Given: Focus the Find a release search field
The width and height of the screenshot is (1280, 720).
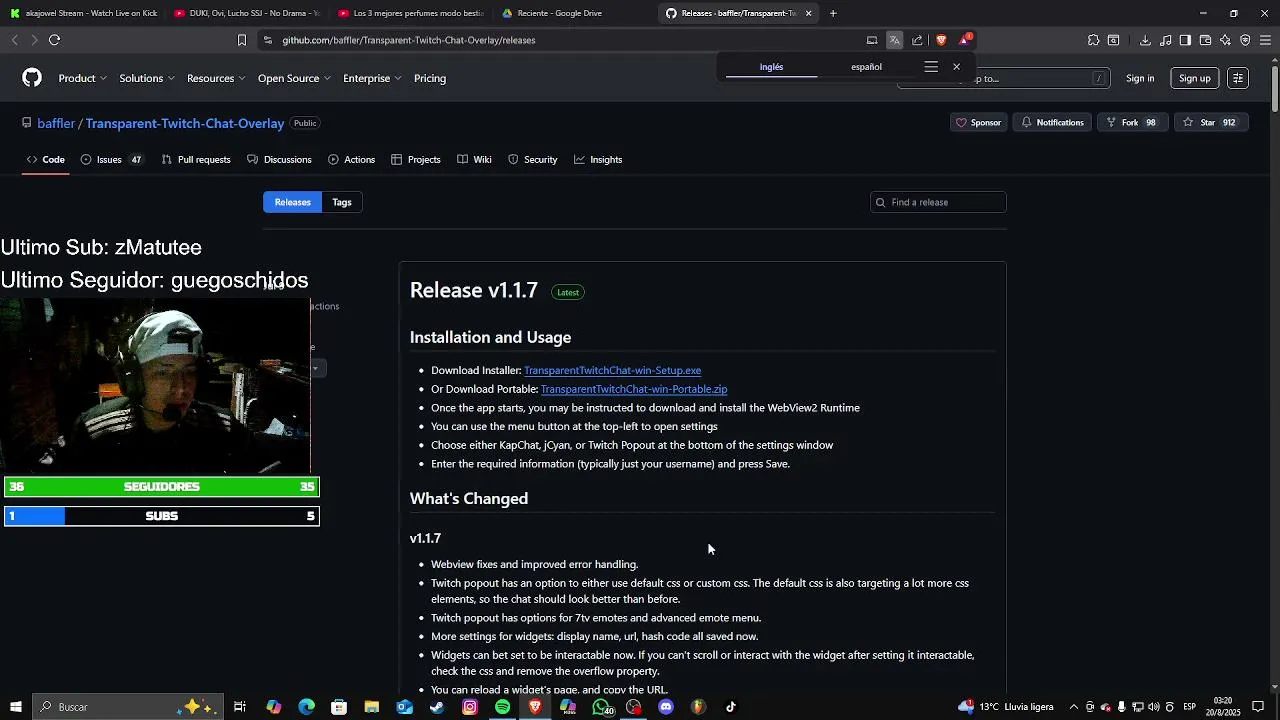Looking at the screenshot, I should [x=938, y=202].
